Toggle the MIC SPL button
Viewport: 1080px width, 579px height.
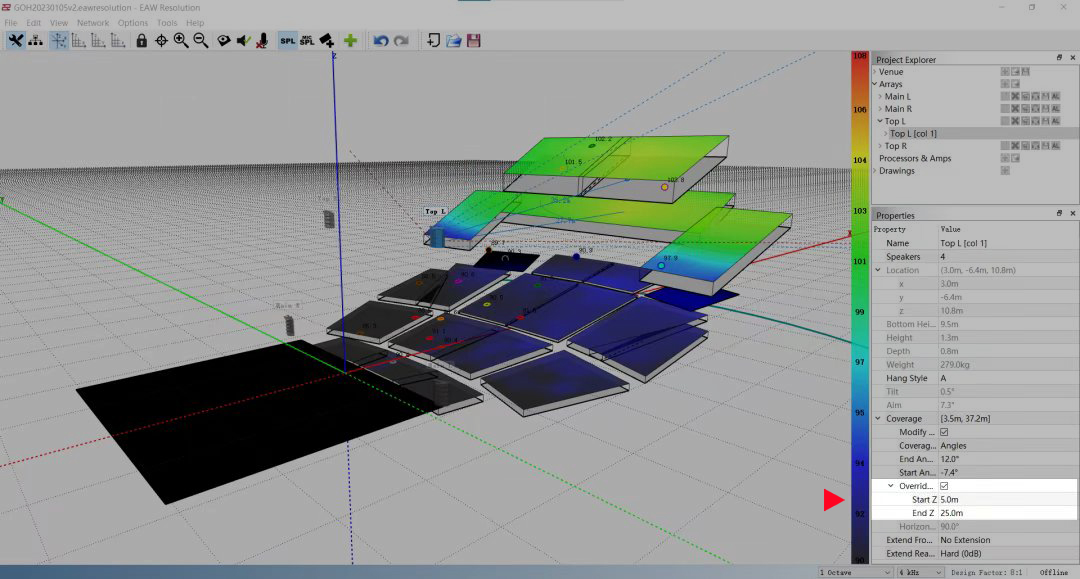tap(307, 41)
